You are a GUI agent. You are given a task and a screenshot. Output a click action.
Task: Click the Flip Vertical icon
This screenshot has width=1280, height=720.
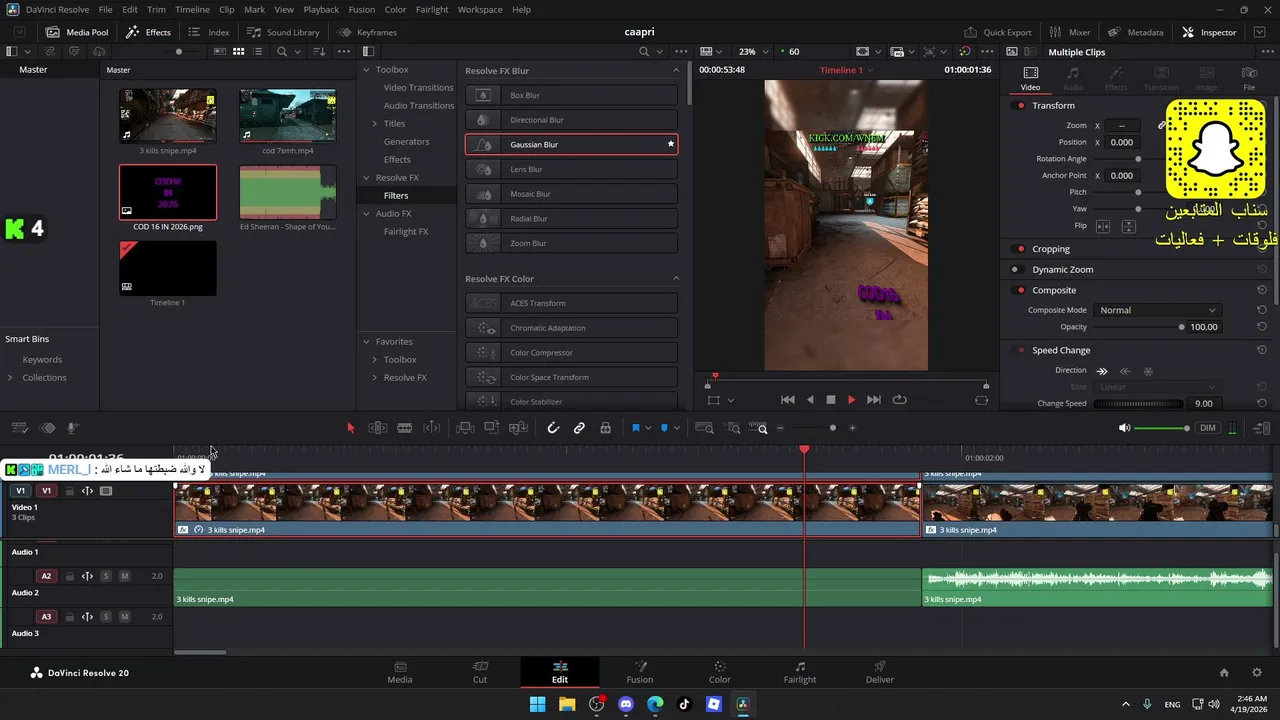1128,226
